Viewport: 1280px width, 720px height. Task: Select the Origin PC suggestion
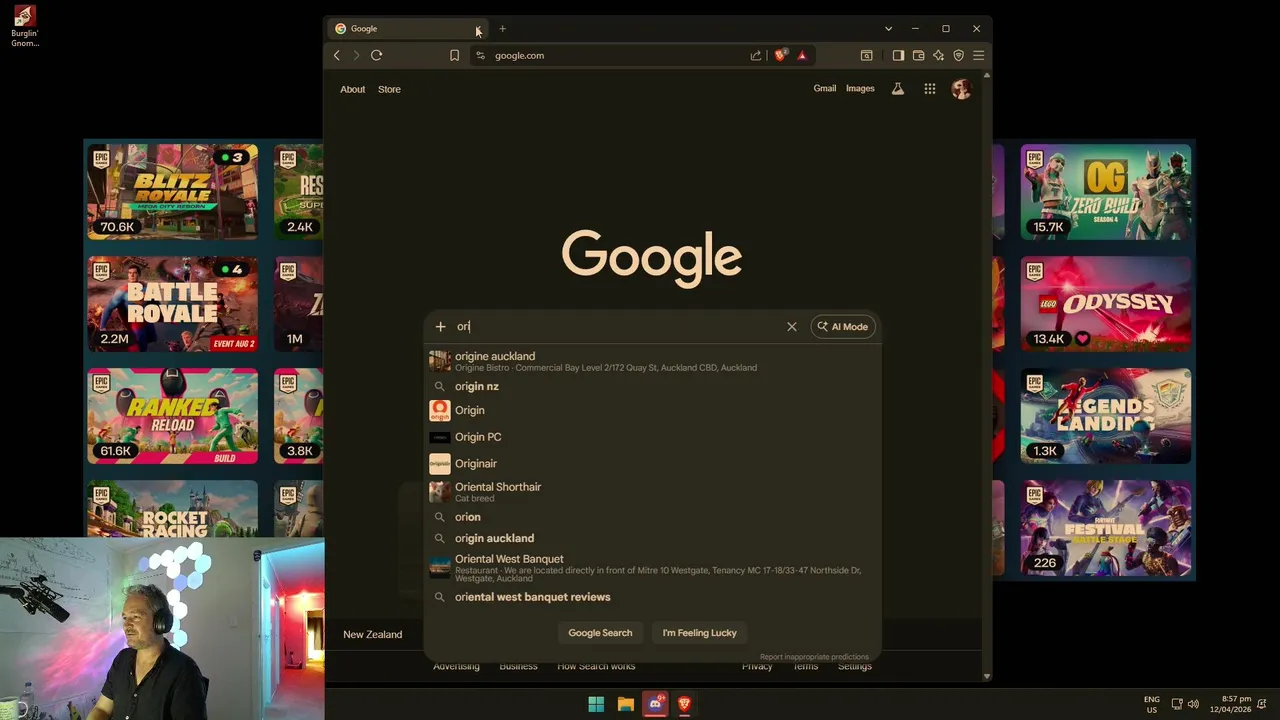click(652, 437)
